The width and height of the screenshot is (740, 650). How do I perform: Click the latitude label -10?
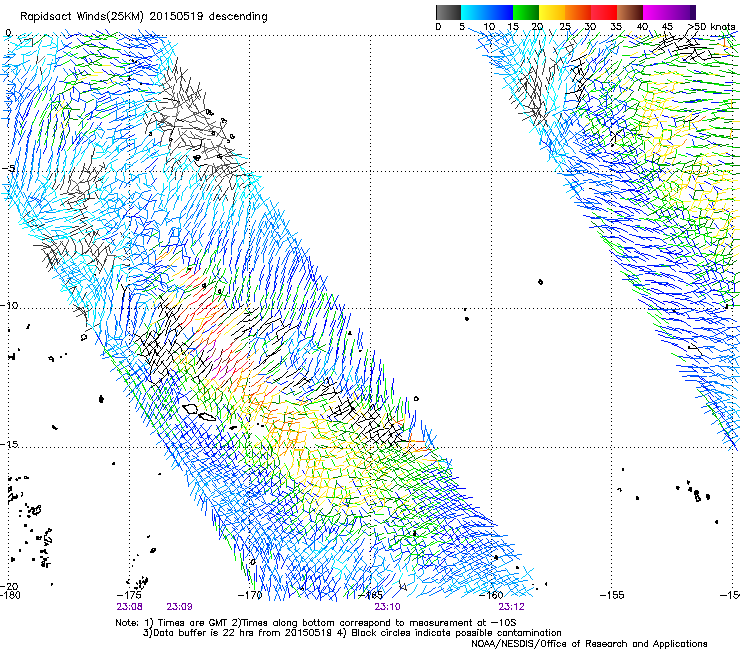(x=9, y=305)
